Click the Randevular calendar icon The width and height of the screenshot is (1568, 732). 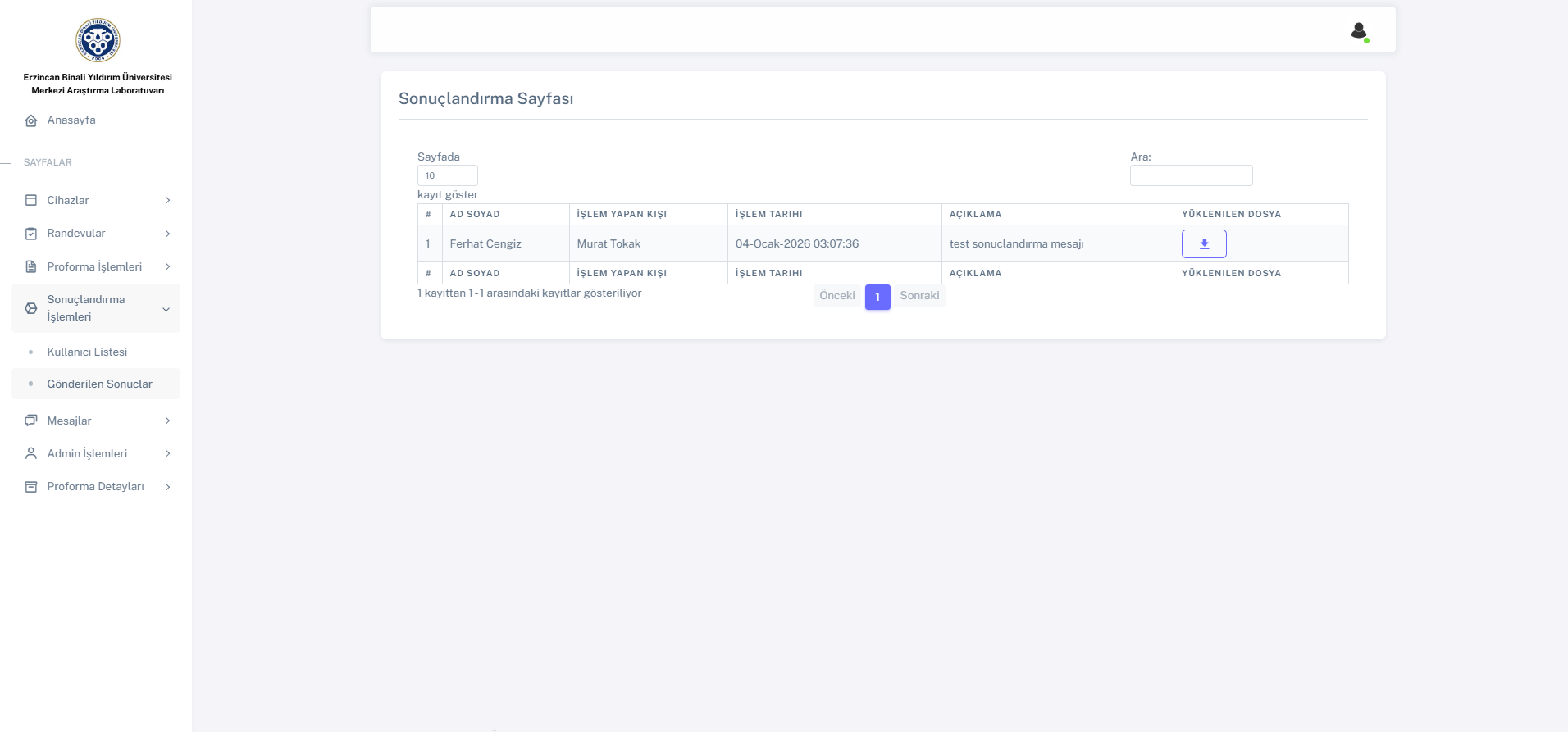tap(31, 234)
